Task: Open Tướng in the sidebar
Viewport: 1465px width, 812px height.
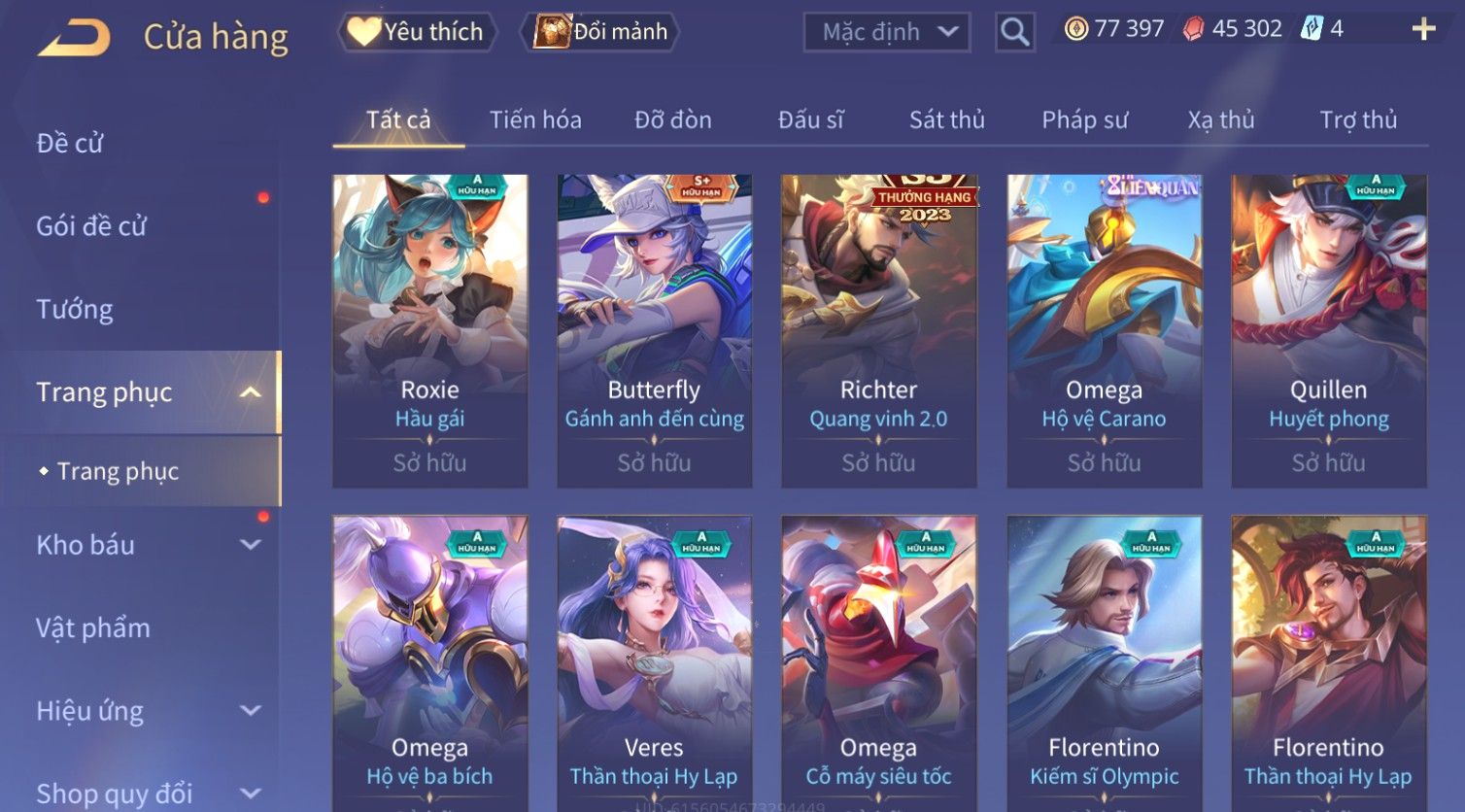Action: click(75, 309)
